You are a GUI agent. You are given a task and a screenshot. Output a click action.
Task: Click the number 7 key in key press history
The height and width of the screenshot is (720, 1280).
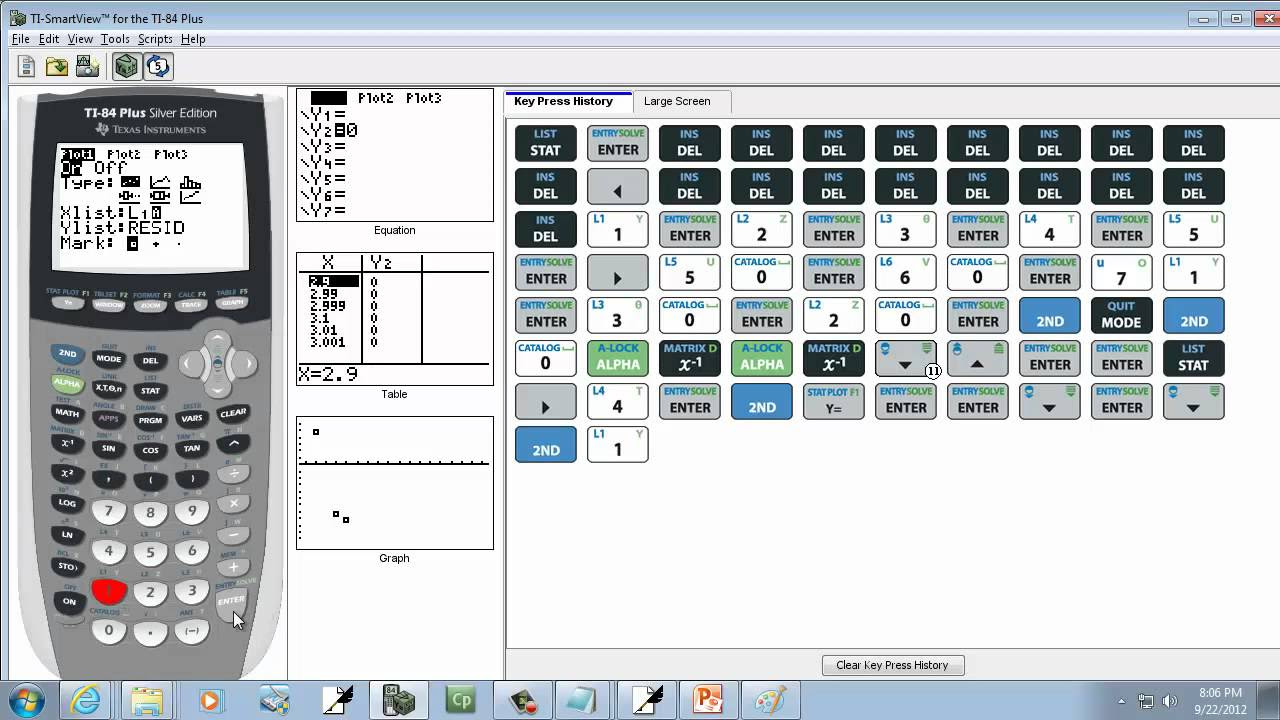(1121, 272)
